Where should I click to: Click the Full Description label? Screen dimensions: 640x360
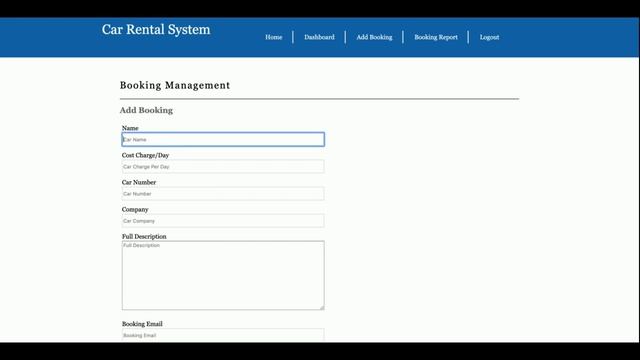[x=144, y=236]
